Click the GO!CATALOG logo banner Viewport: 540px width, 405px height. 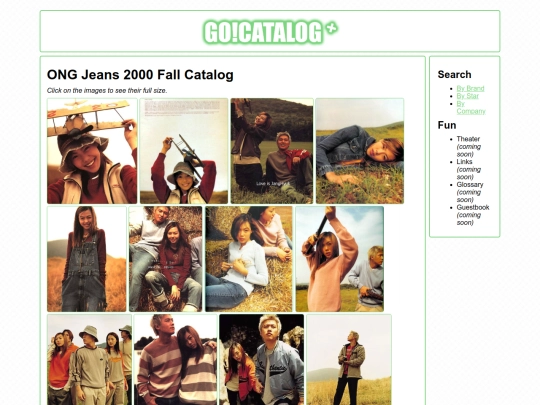(x=271, y=32)
